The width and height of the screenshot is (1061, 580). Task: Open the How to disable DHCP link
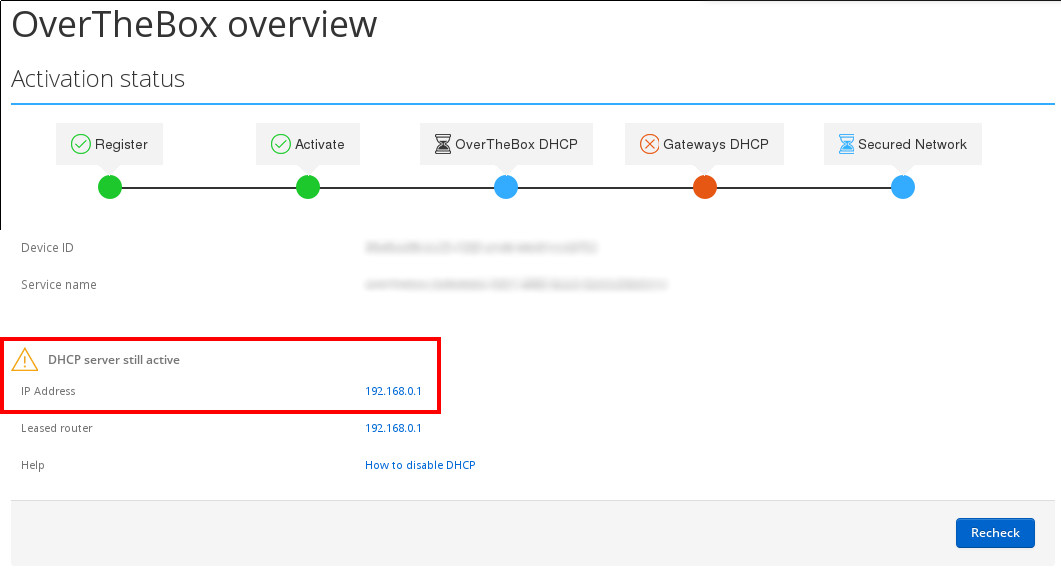click(x=420, y=465)
